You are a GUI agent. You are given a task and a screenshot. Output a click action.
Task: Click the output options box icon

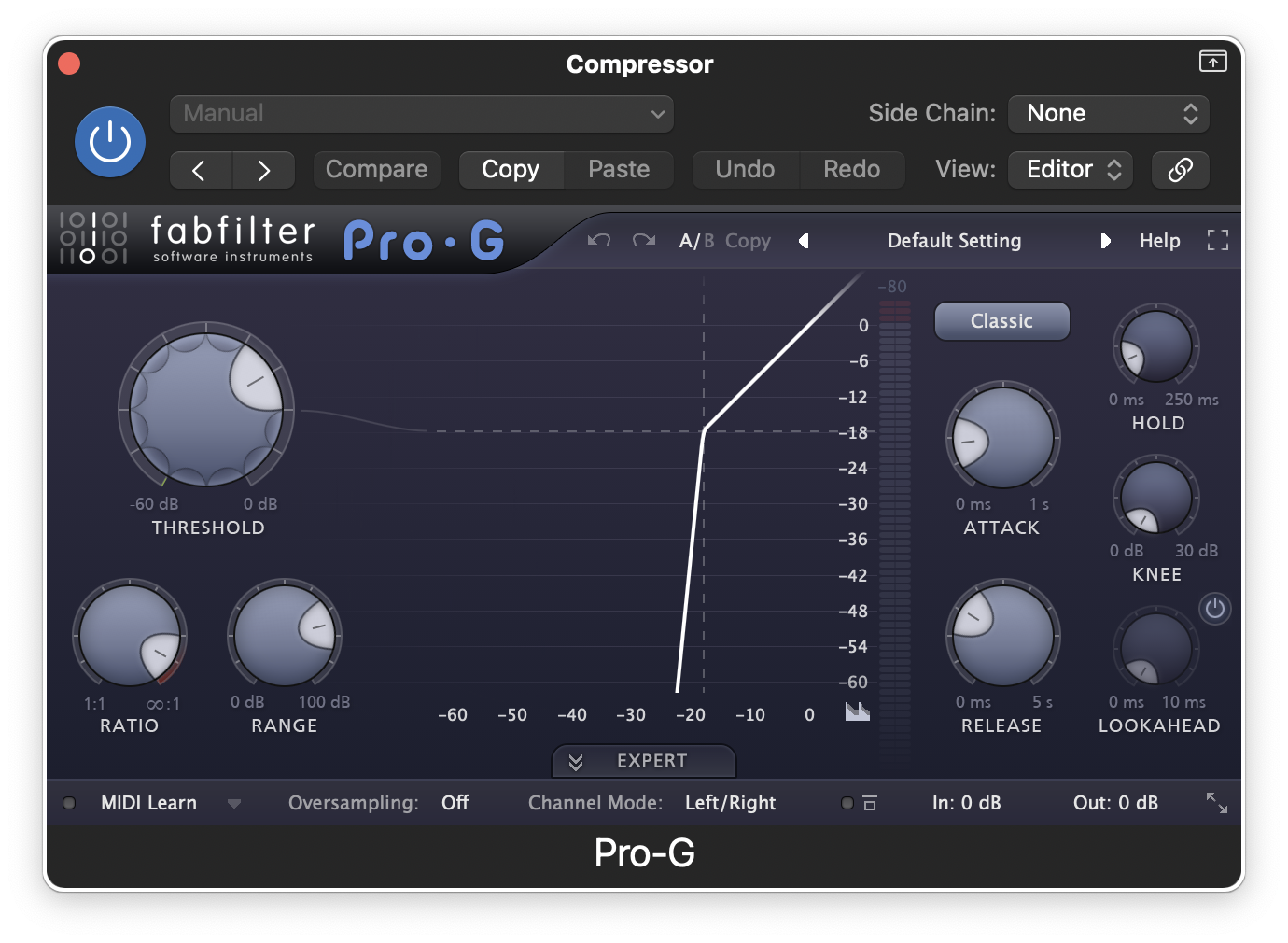click(870, 803)
